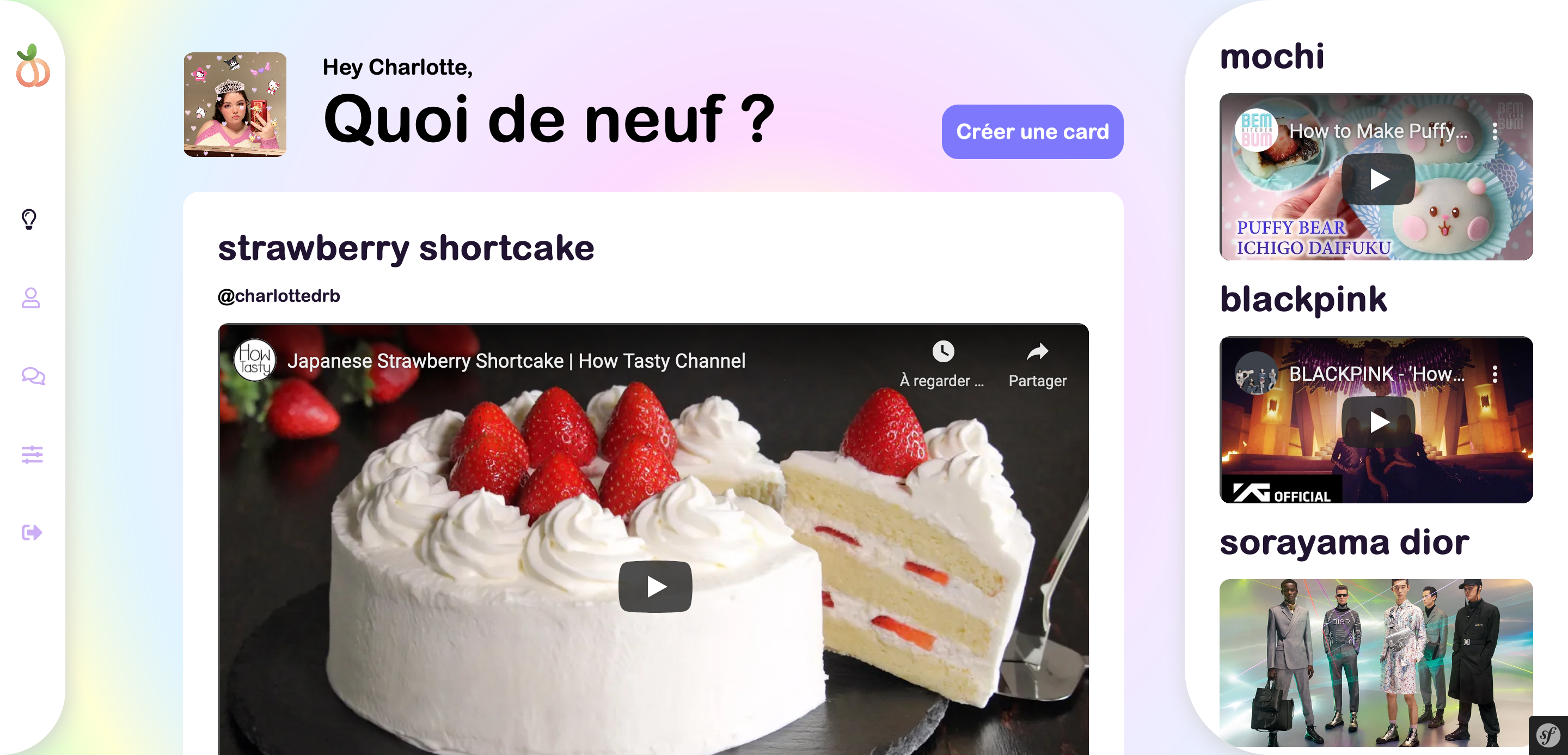This screenshot has width=1568, height=755.
Task: Open more options on mochi video
Action: coord(1494,131)
